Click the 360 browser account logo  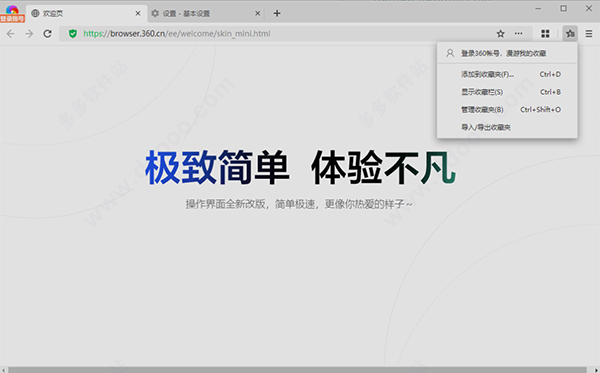click(x=12, y=13)
